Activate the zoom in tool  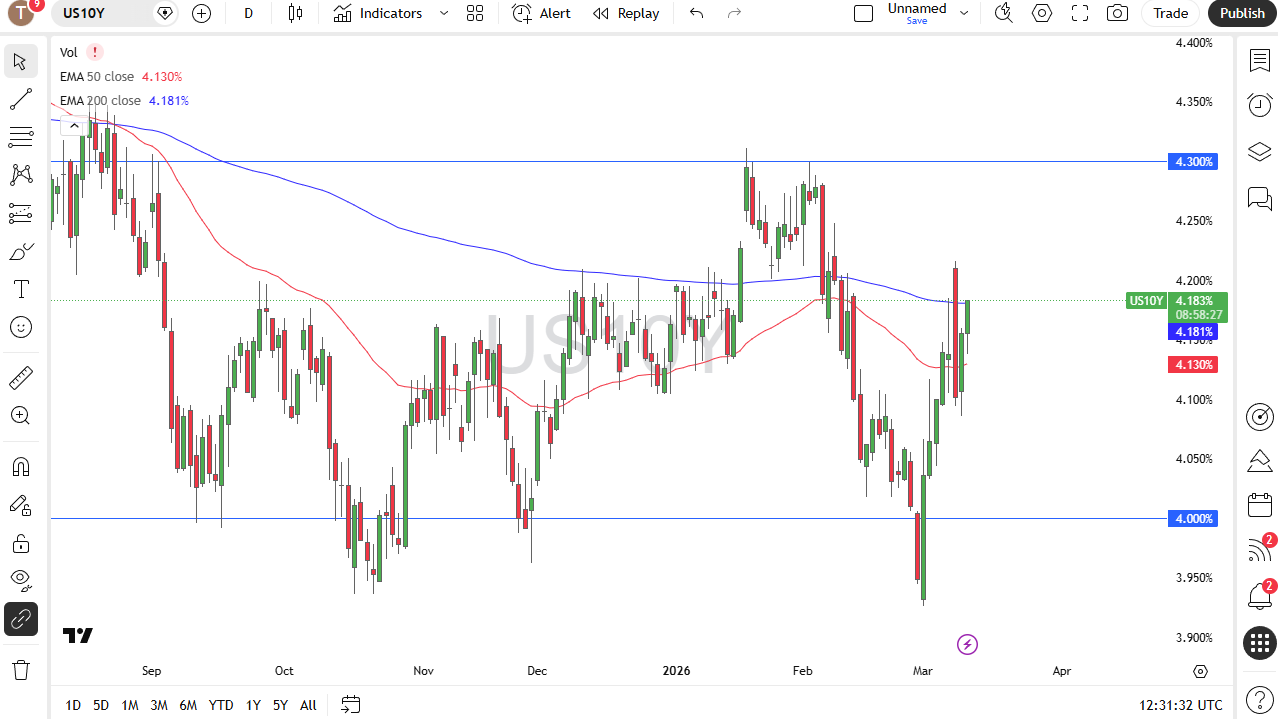pyautogui.click(x=20, y=416)
